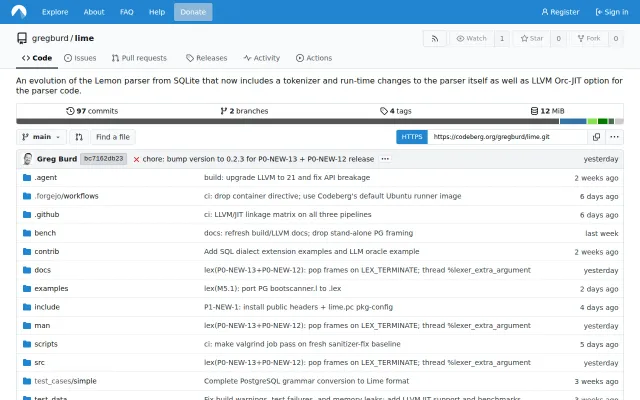640x400 pixels.
Task: Click the Donate button
Action: click(193, 12)
